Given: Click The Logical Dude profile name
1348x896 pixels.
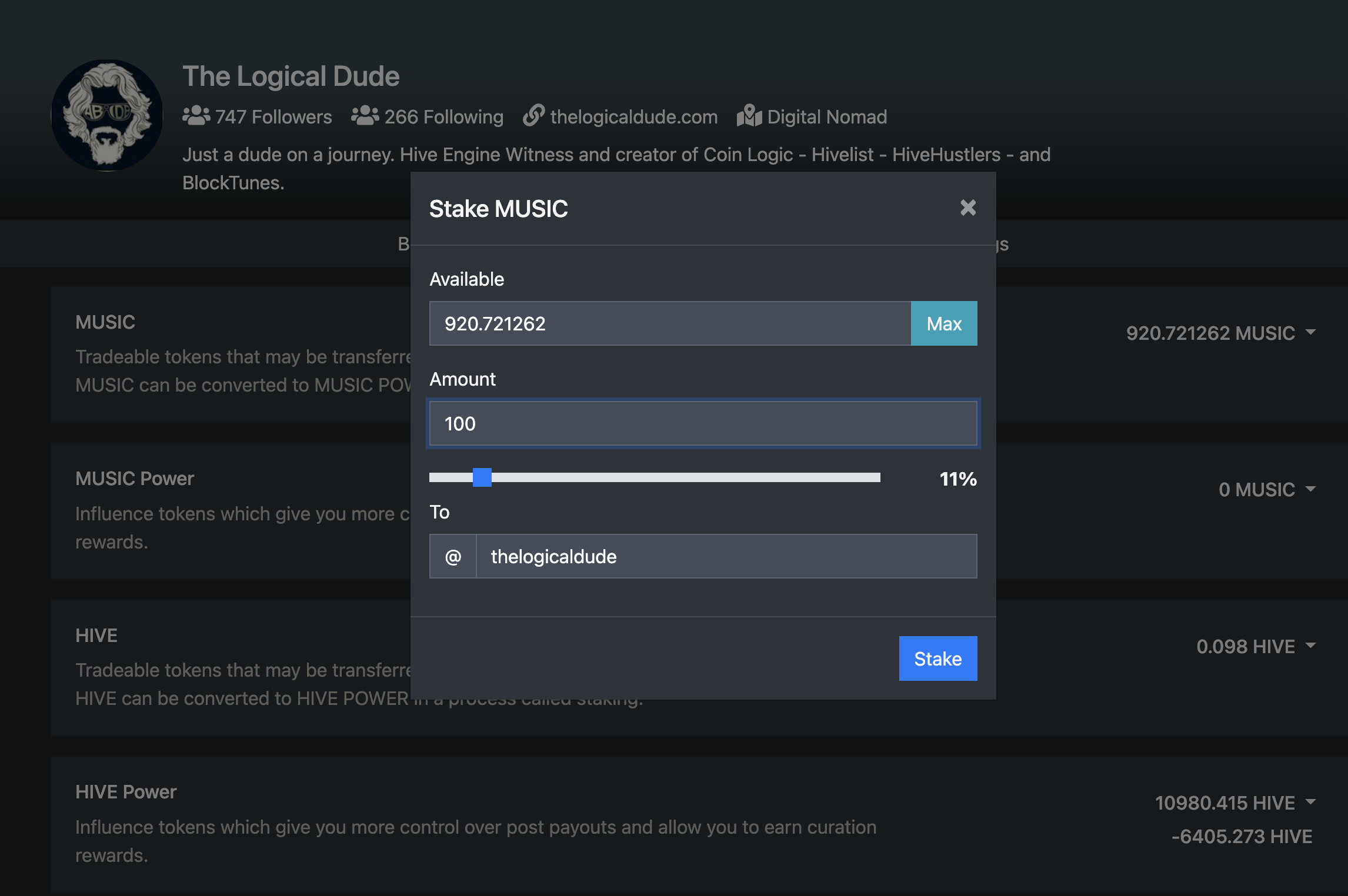Looking at the screenshot, I should tap(291, 76).
